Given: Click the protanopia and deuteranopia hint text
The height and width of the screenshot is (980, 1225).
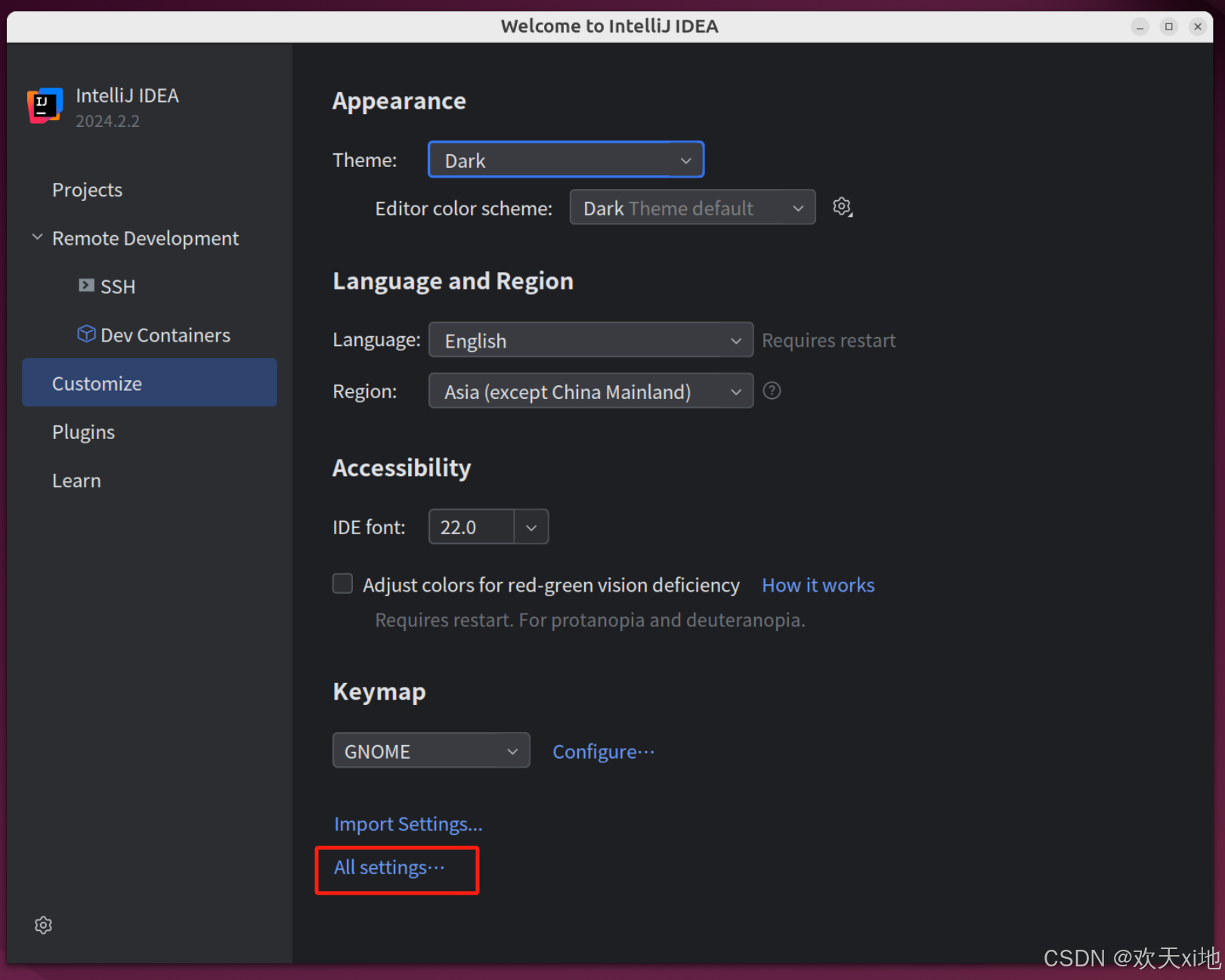Looking at the screenshot, I should pyautogui.click(x=590, y=620).
